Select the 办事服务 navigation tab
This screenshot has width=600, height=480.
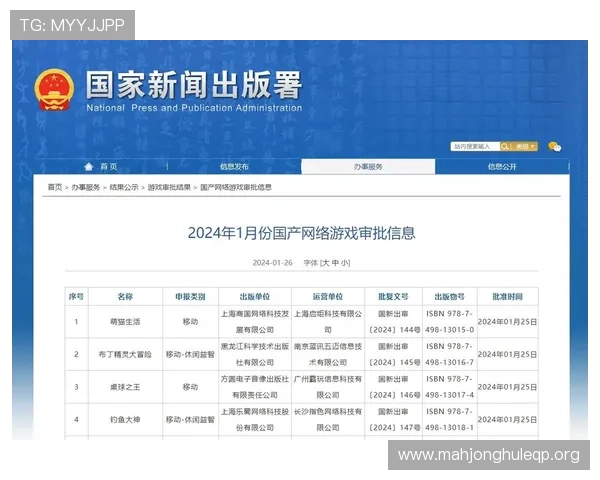pyautogui.click(x=368, y=167)
